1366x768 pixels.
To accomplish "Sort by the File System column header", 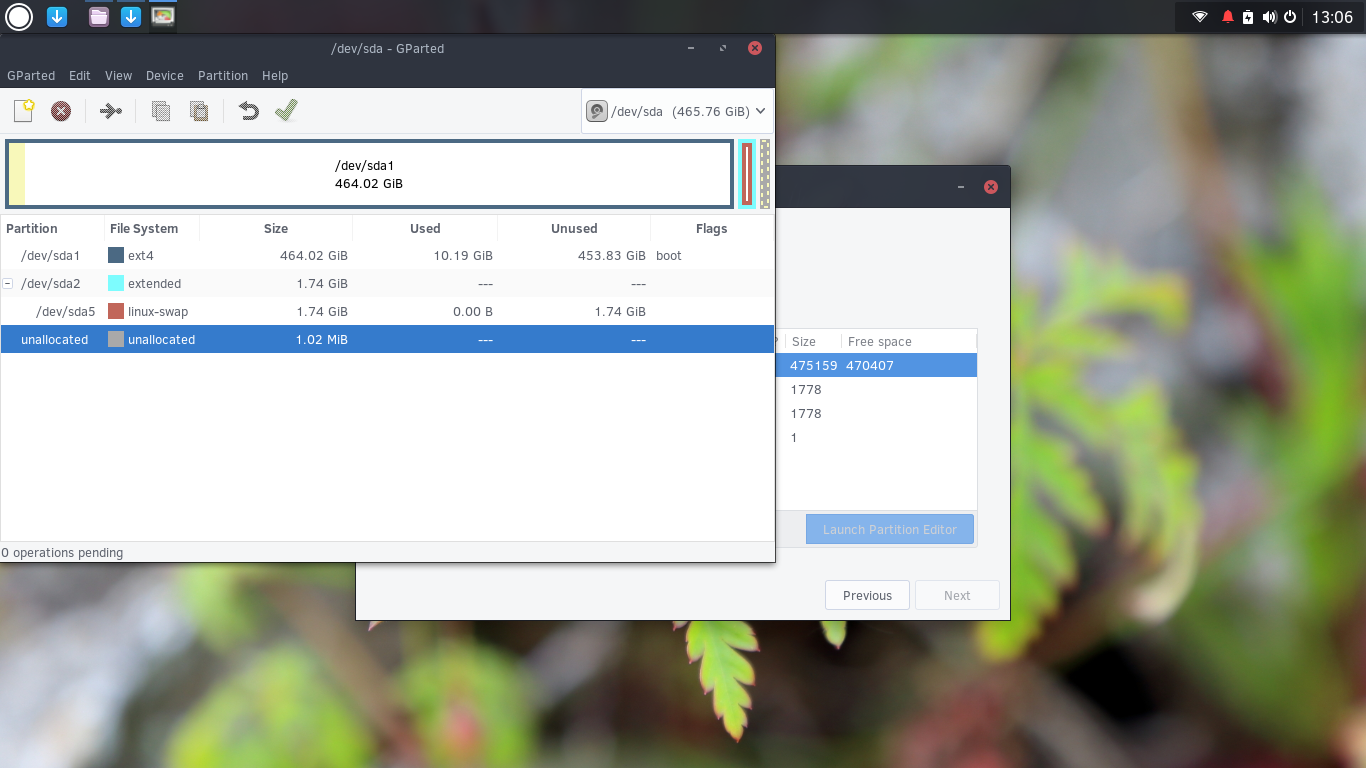I will 152,228.
